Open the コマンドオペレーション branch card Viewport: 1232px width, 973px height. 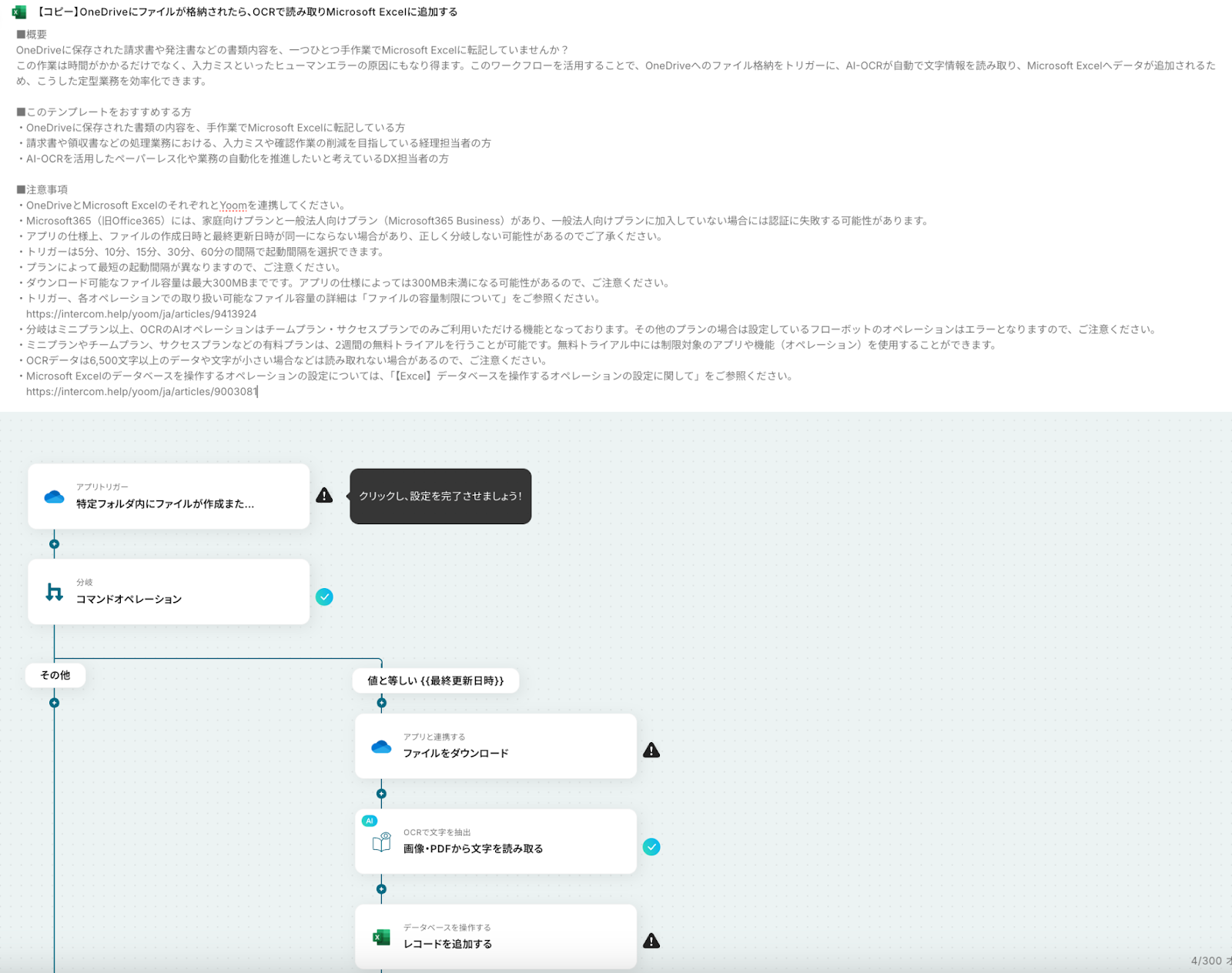[169, 592]
